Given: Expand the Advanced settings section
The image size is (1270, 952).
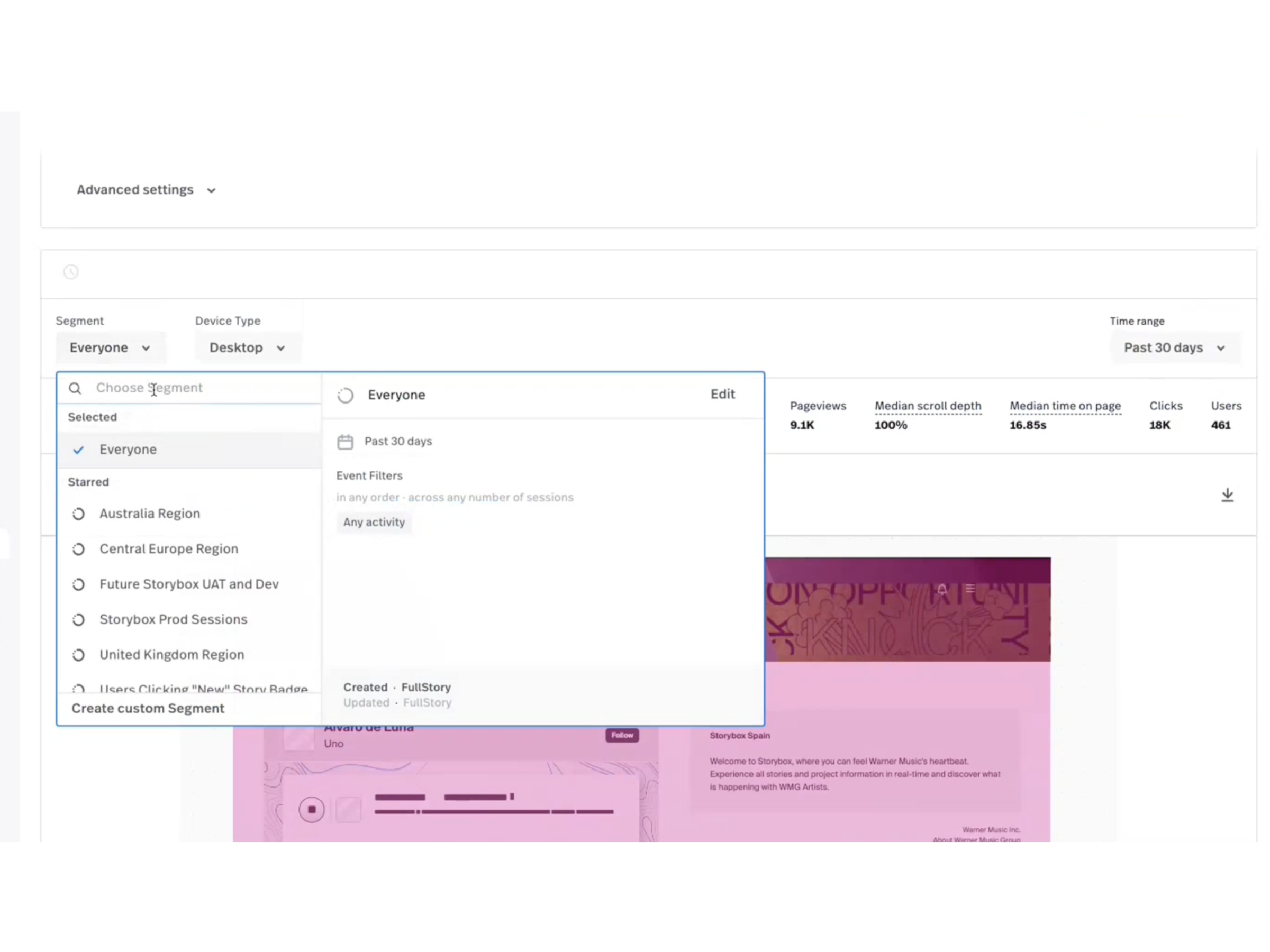Looking at the screenshot, I should pos(146,190).
